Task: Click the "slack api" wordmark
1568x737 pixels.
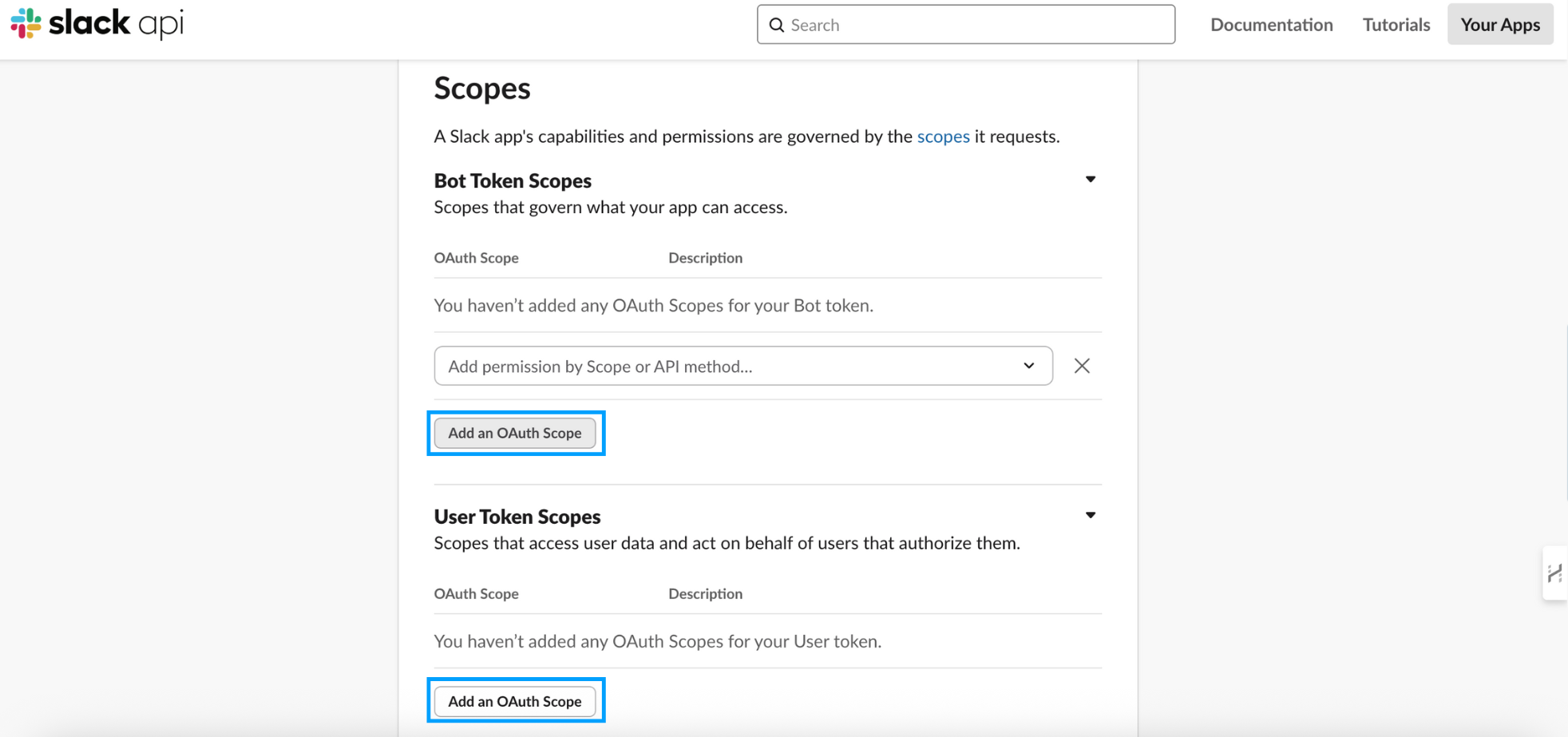Action: coord(116,23)
